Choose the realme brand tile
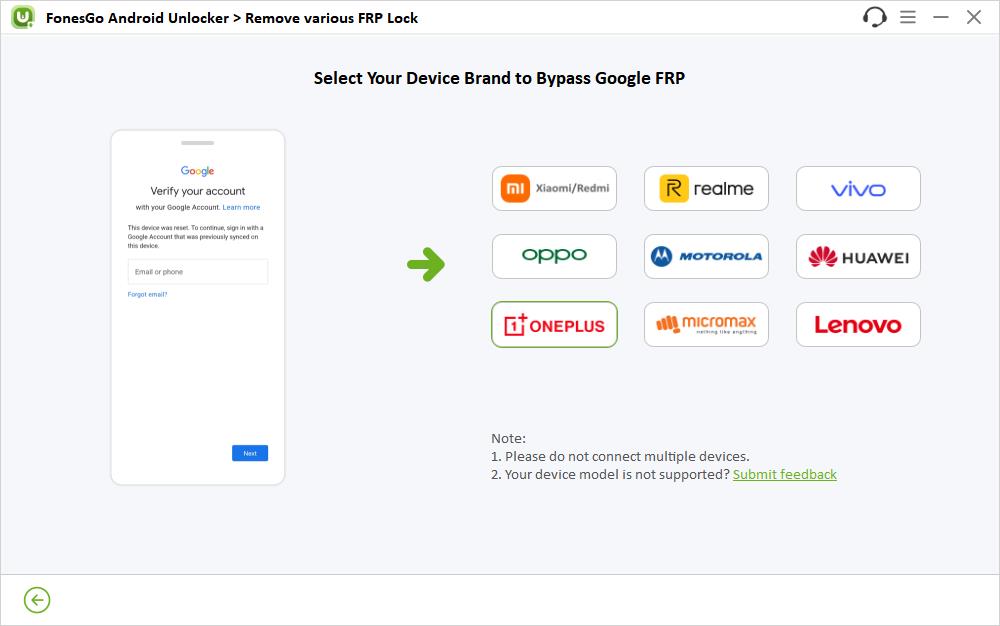1000x626 pixels. coord(706,189)
